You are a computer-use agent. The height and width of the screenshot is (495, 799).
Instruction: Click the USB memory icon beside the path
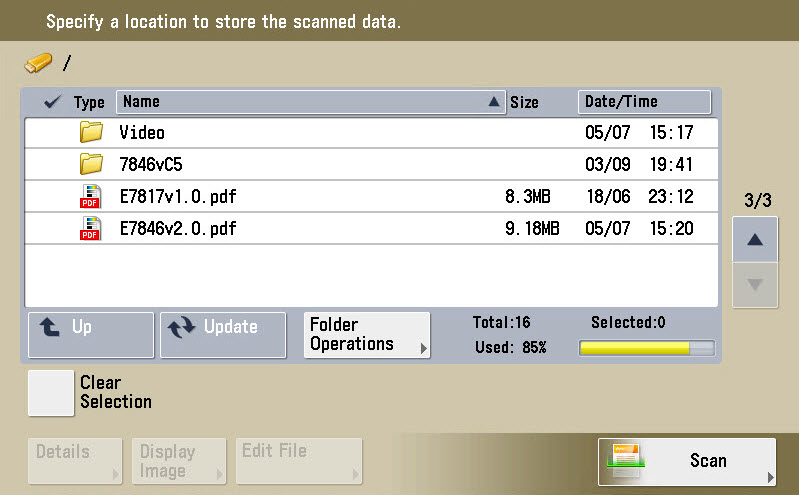38,63
